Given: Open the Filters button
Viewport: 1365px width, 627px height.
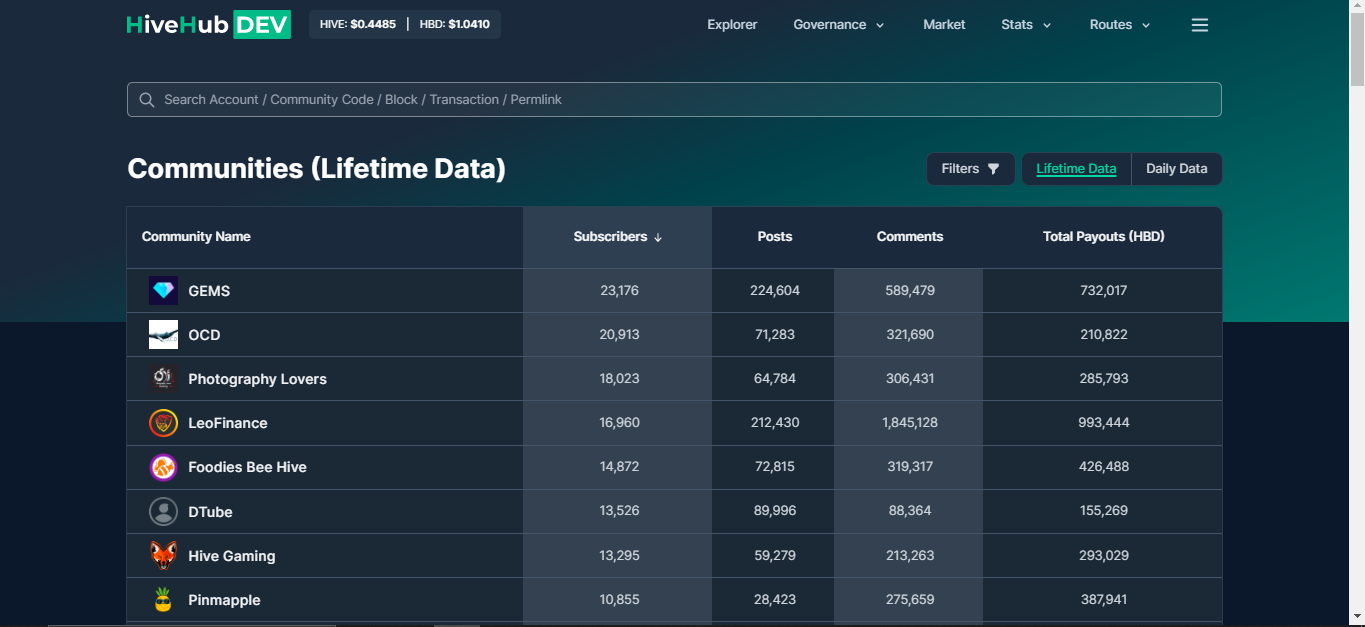Looking at the screenshot, I should pos(970,169).
